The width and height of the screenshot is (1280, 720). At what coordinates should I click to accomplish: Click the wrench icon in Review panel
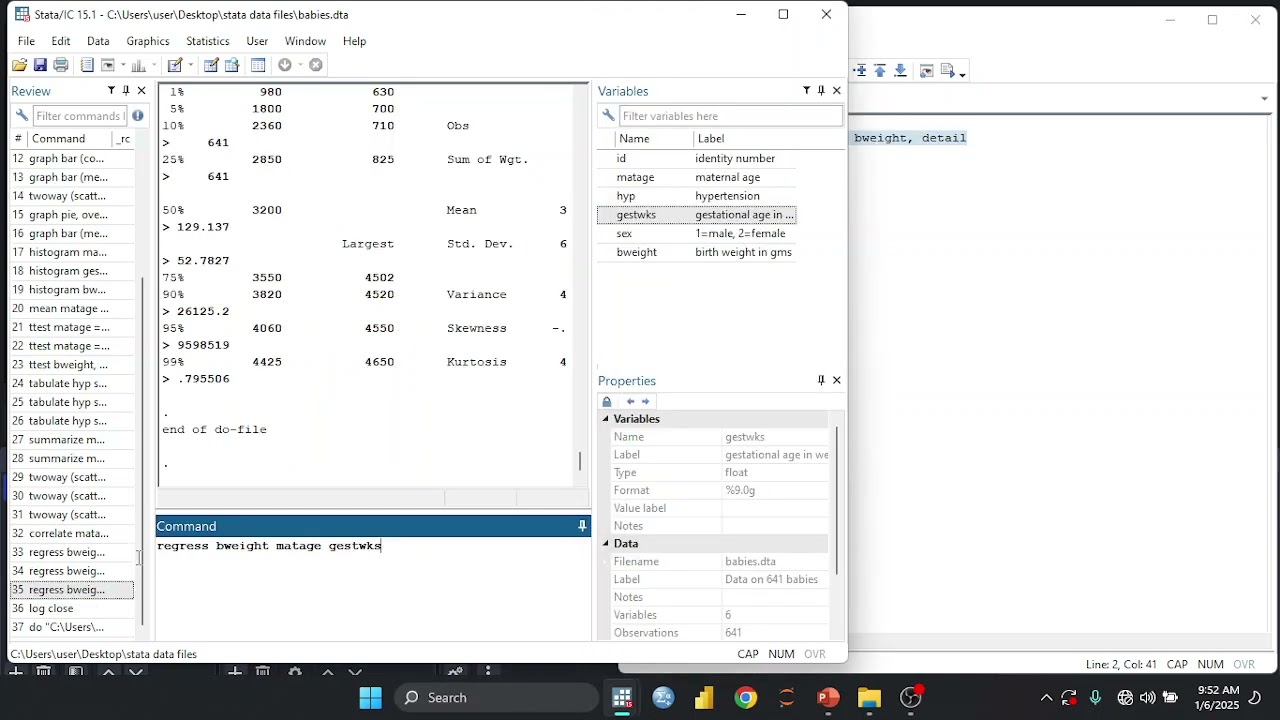[22, 116]
